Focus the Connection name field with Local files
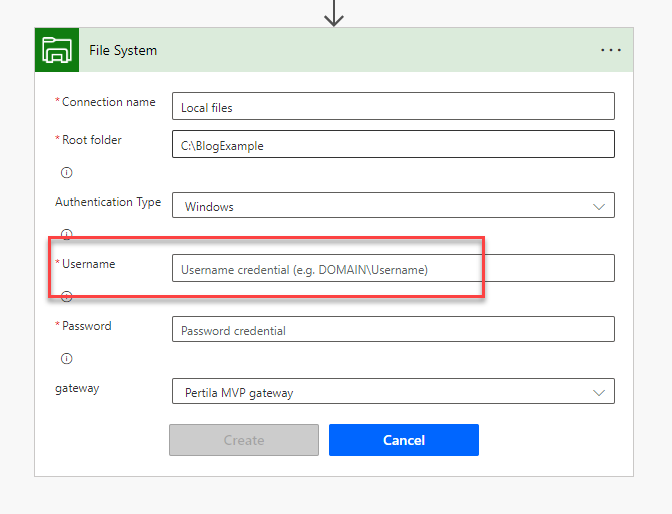The height and width of the screenshot is (514, 672). (392, 106)
